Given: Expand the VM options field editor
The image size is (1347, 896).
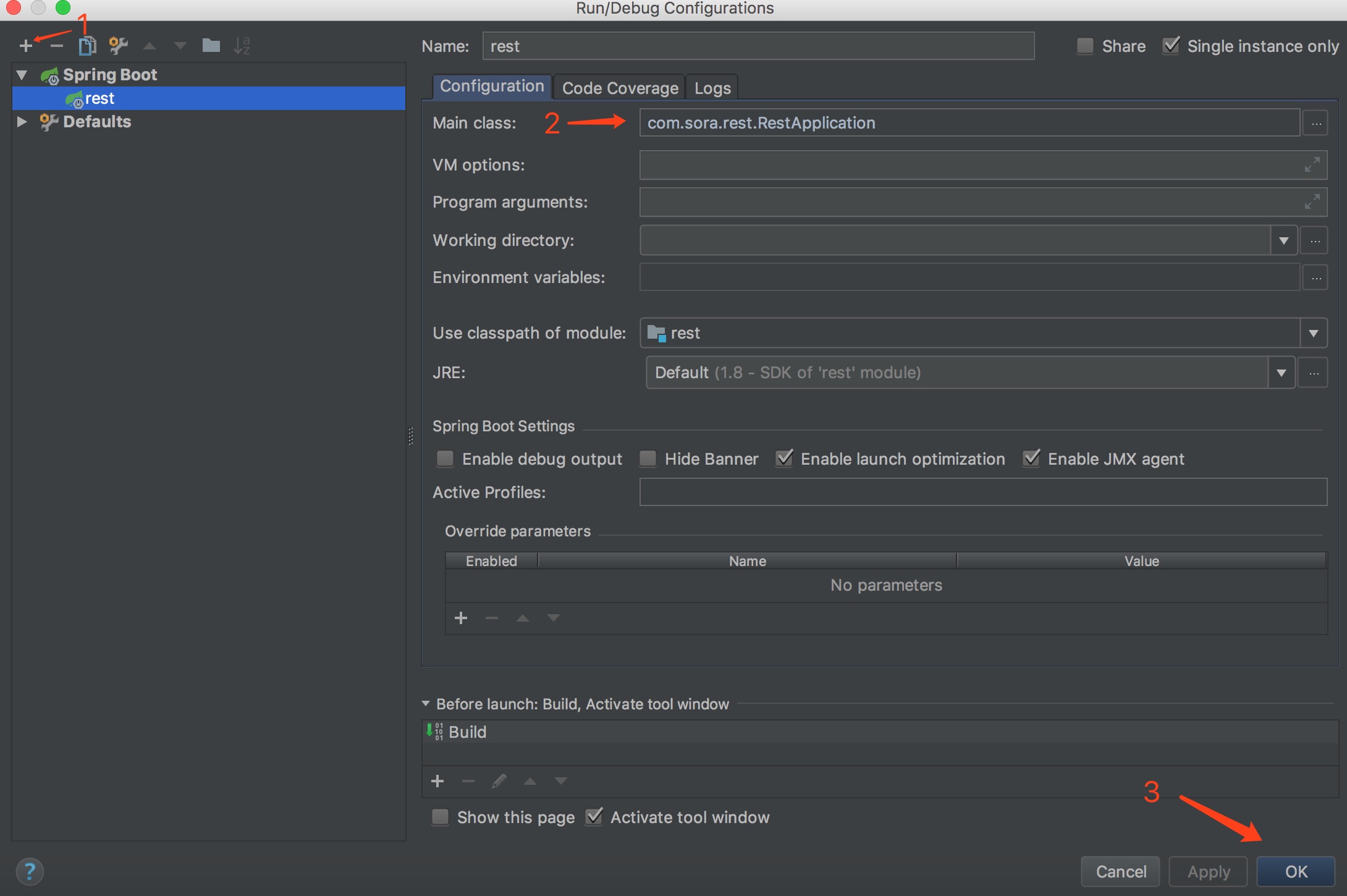Looking at the screenshot, I should point(1312,164).
